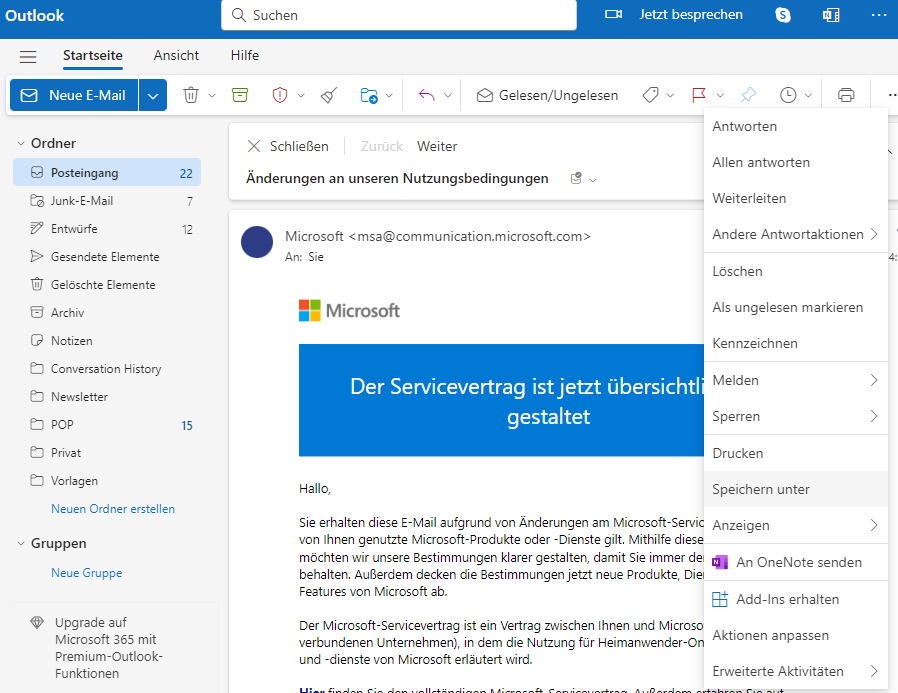The height and width of the screenshot is (693, 898).
Task: Open the OneNote feed icon in header
Action: click(831, 15)
